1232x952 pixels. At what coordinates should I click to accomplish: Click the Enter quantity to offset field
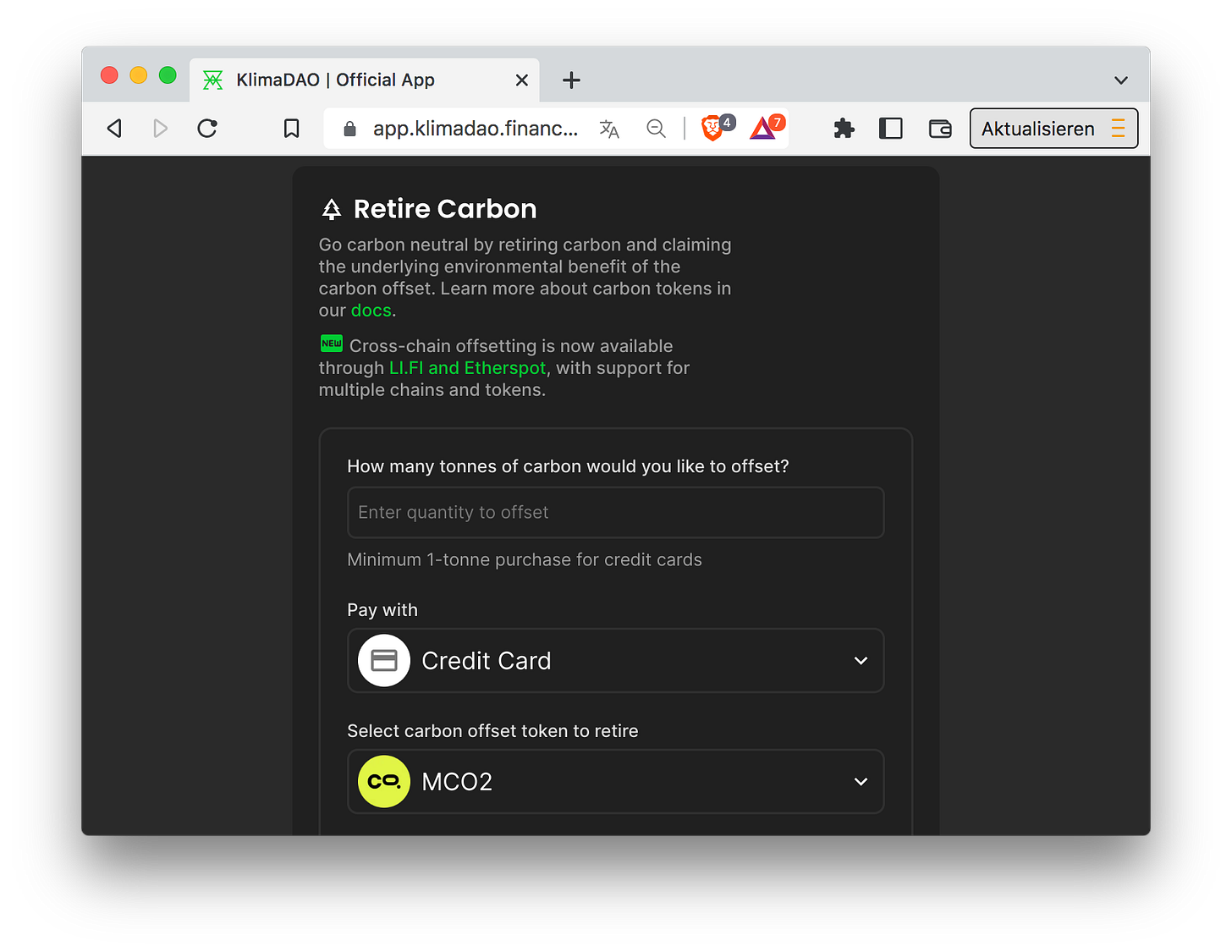click(x=616, y=512)
